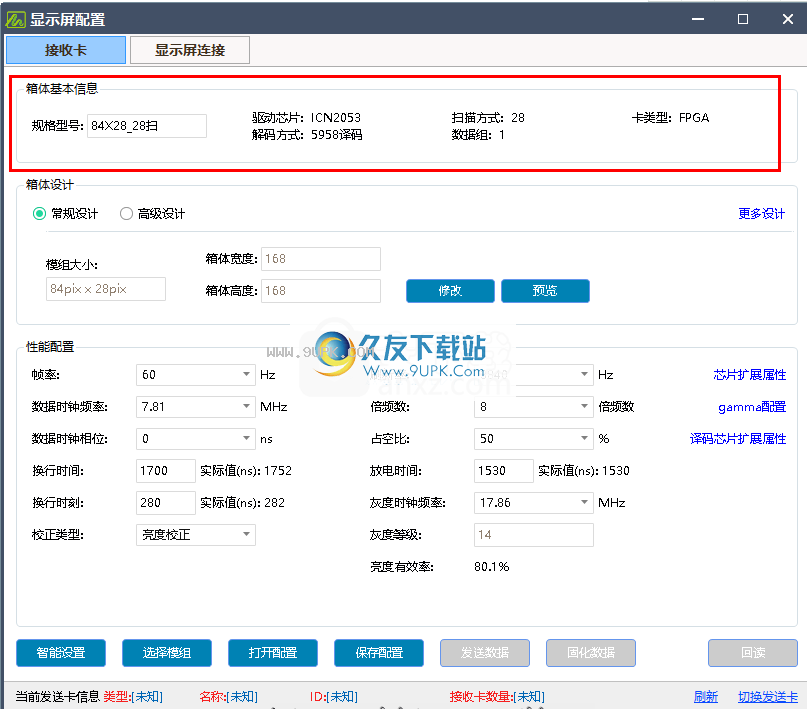Click the 回读 button
The height and width of the screenshot is (709, 807).
click(x=753, y=652)
